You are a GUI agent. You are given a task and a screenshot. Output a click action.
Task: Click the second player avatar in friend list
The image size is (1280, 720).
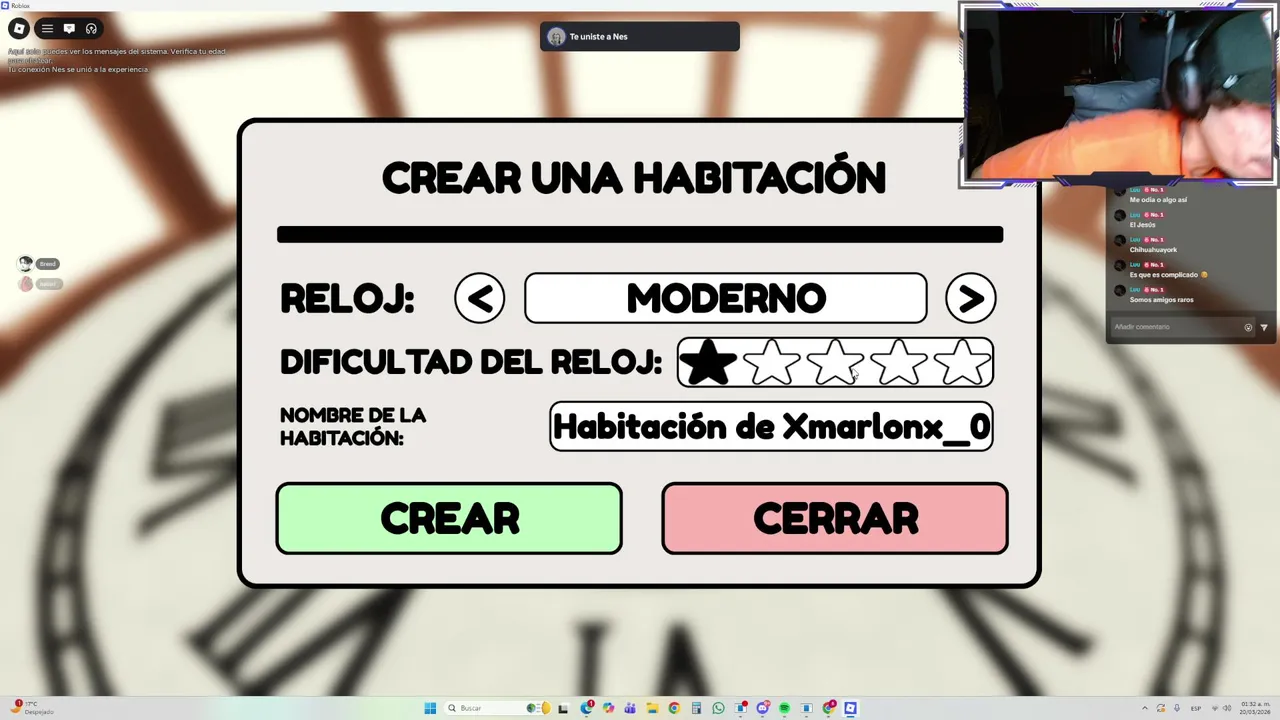click(26, 284)
